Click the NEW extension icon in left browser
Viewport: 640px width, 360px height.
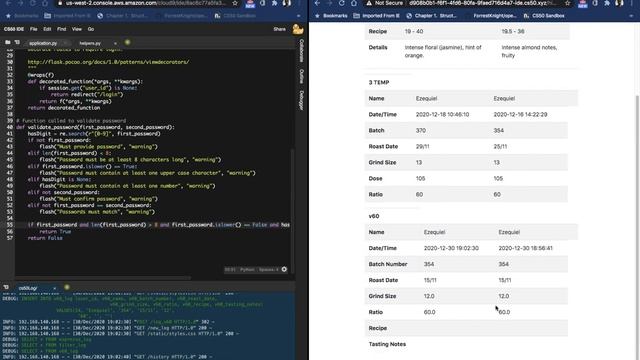coord(250,4)
